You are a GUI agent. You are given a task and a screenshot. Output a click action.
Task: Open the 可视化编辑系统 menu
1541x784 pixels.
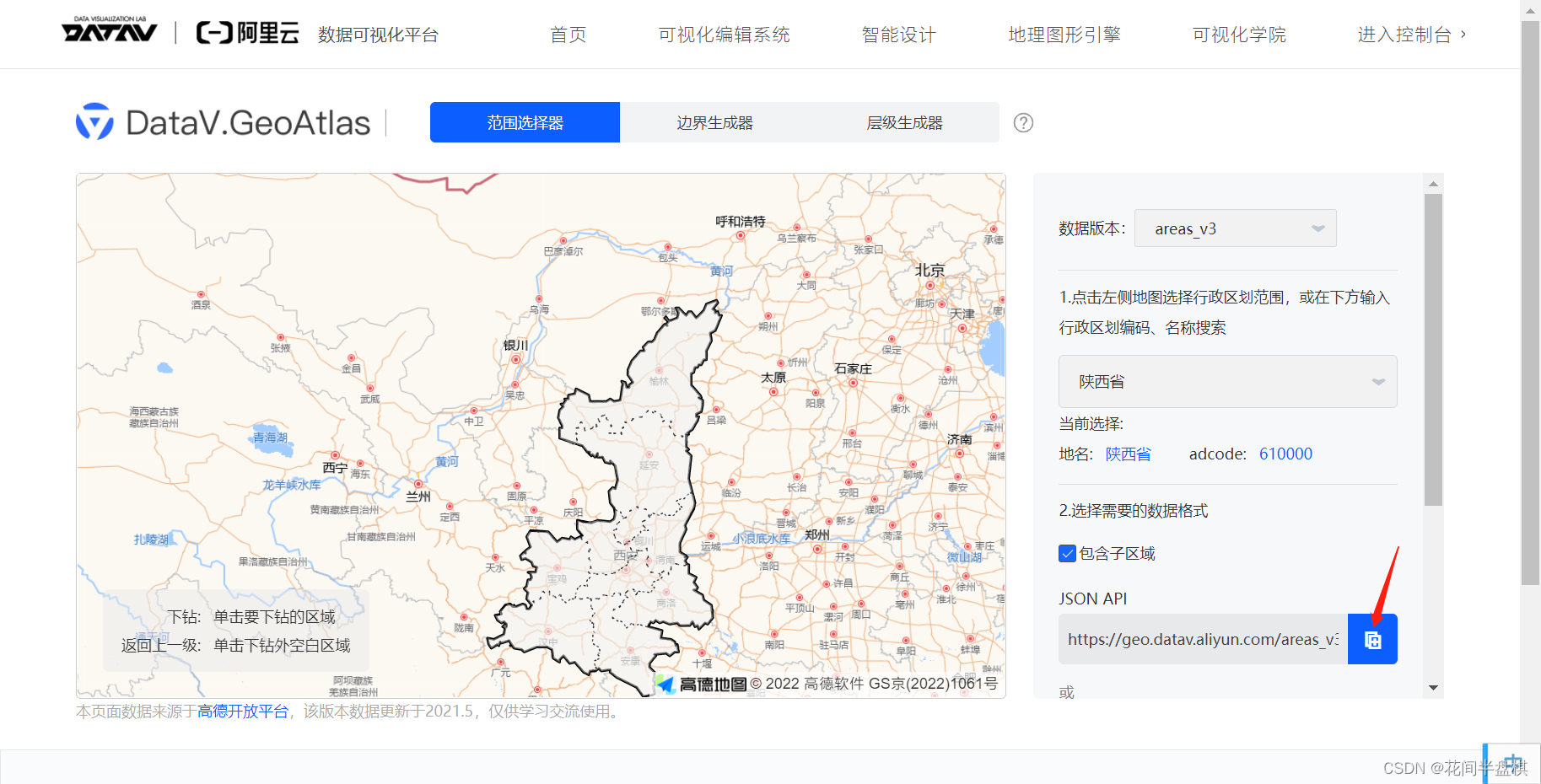(724, 35)
